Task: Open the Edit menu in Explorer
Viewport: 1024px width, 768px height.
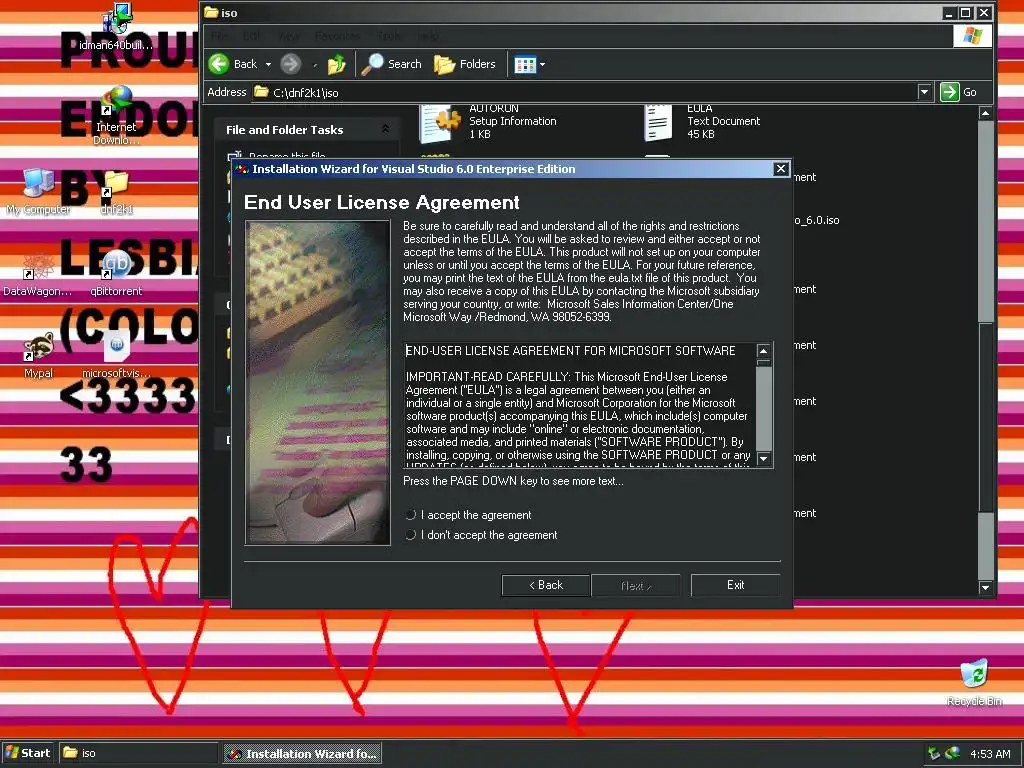Action: 251,36
